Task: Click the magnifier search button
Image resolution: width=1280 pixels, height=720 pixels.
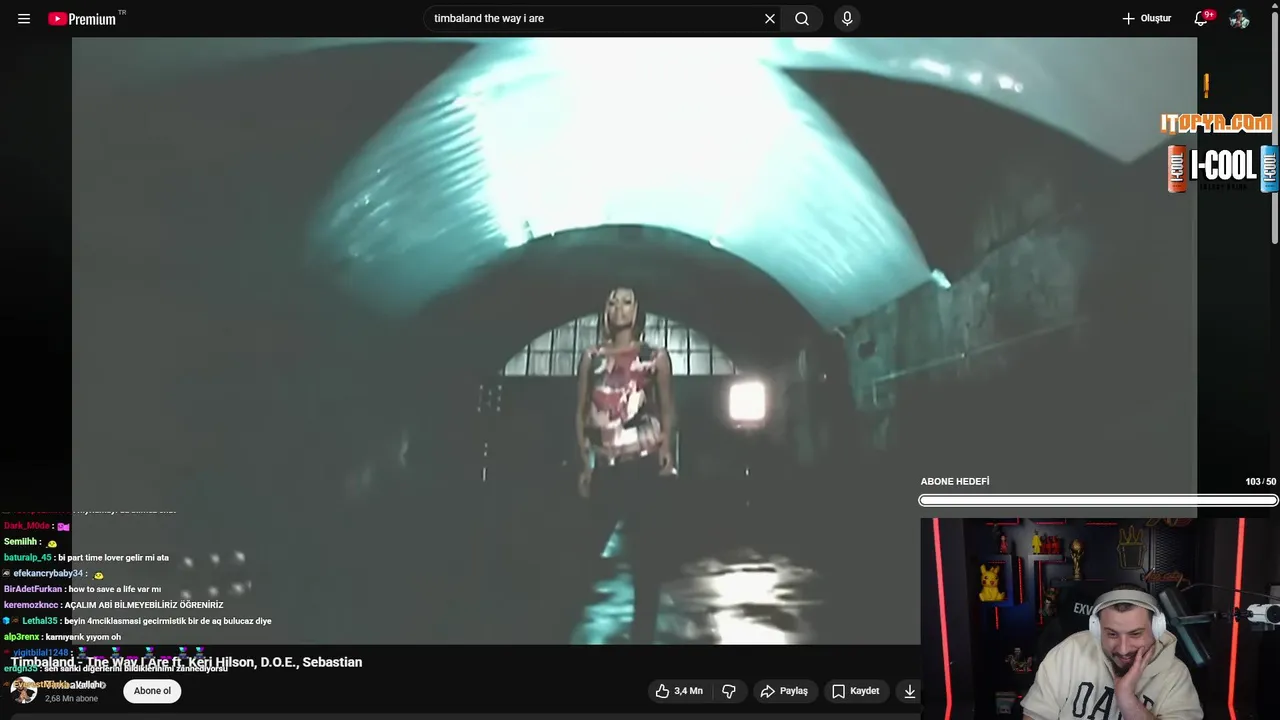Action: point(802,18)
